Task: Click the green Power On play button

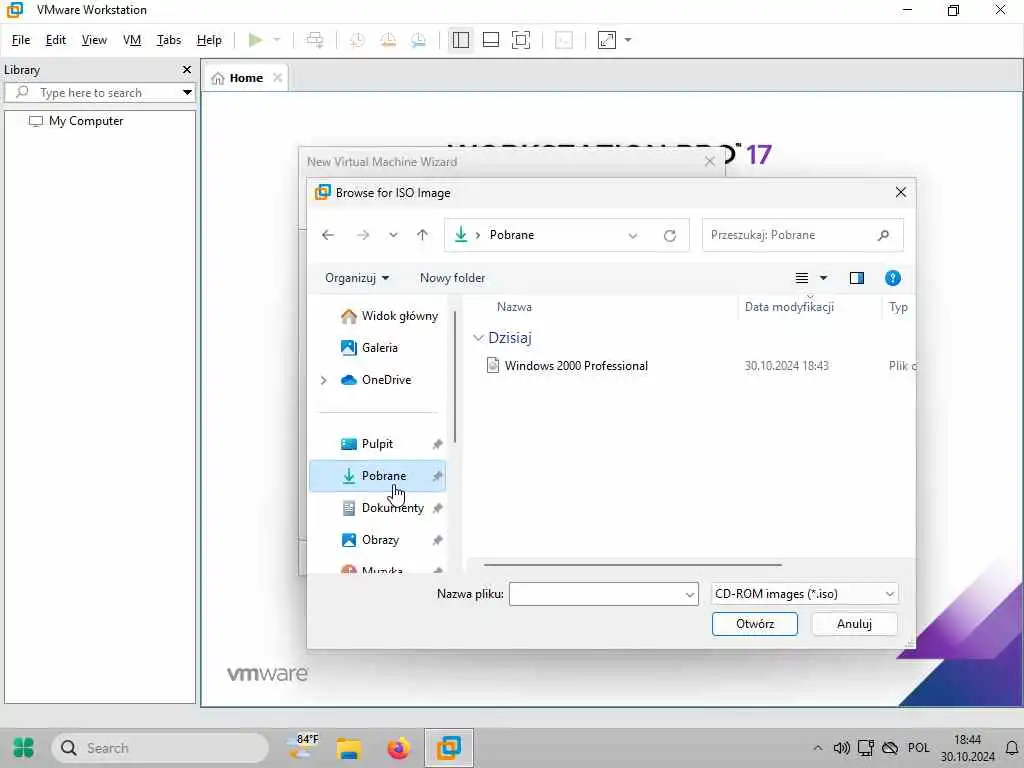Action: (x=255, y=40)
